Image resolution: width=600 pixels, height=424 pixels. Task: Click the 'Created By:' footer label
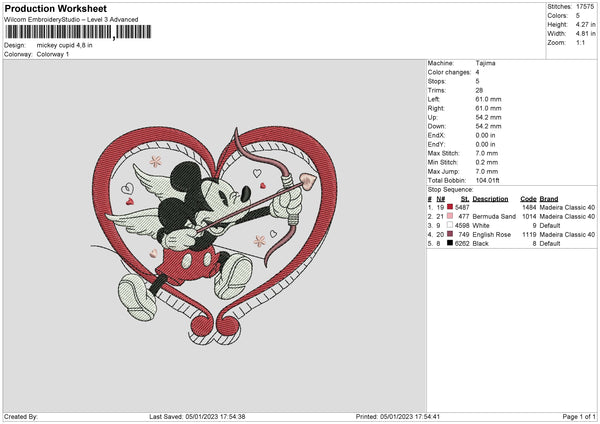[21, 416]
